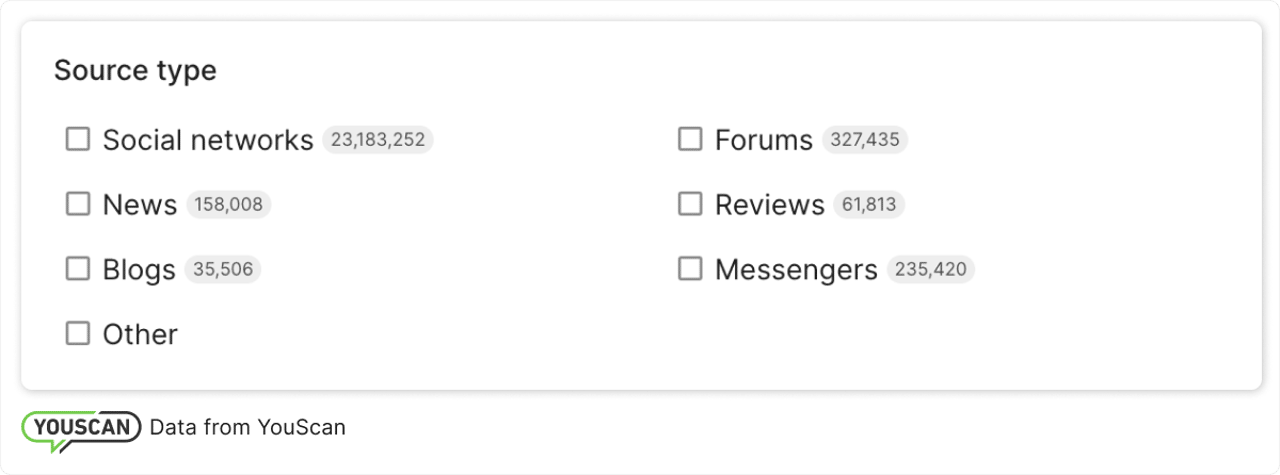
Task: Click the Source type heading
Action: click(x=135, y=71)
